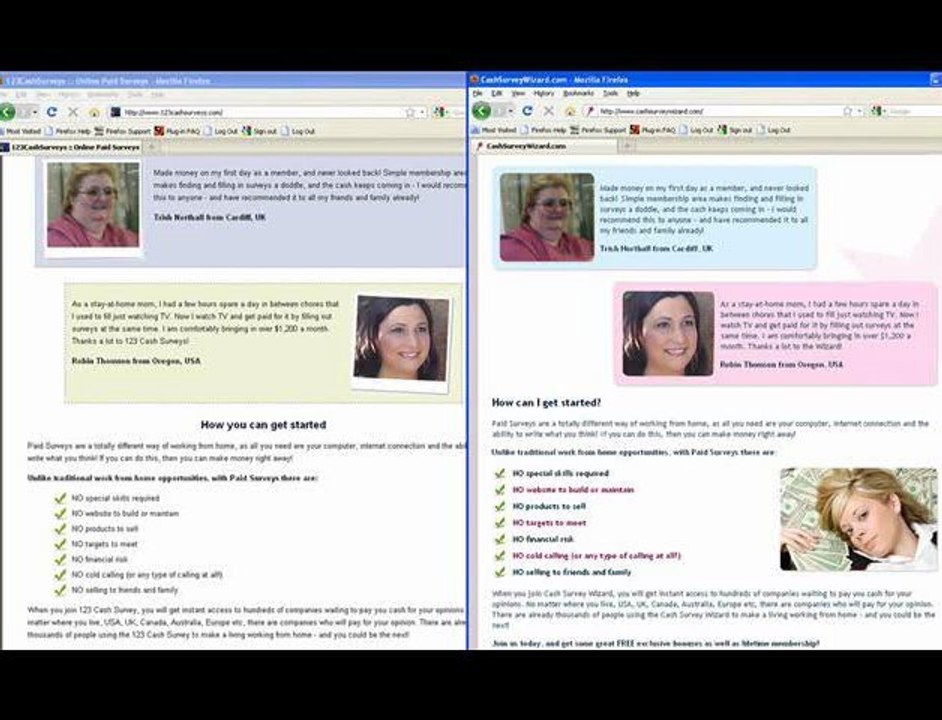Click the 123cashsurveys.com address field
The width and height of the screenshot is (942, 720).
[268, 112]
